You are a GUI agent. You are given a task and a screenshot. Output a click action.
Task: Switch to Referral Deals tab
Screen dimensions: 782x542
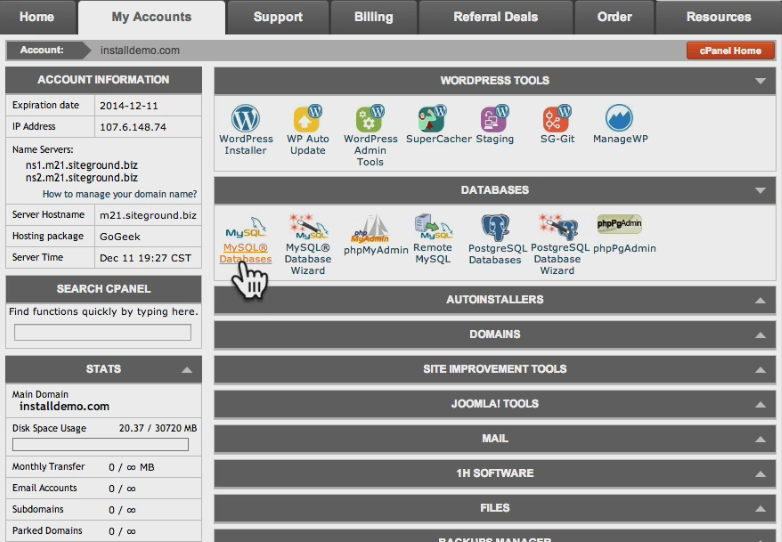coord(496,17)
